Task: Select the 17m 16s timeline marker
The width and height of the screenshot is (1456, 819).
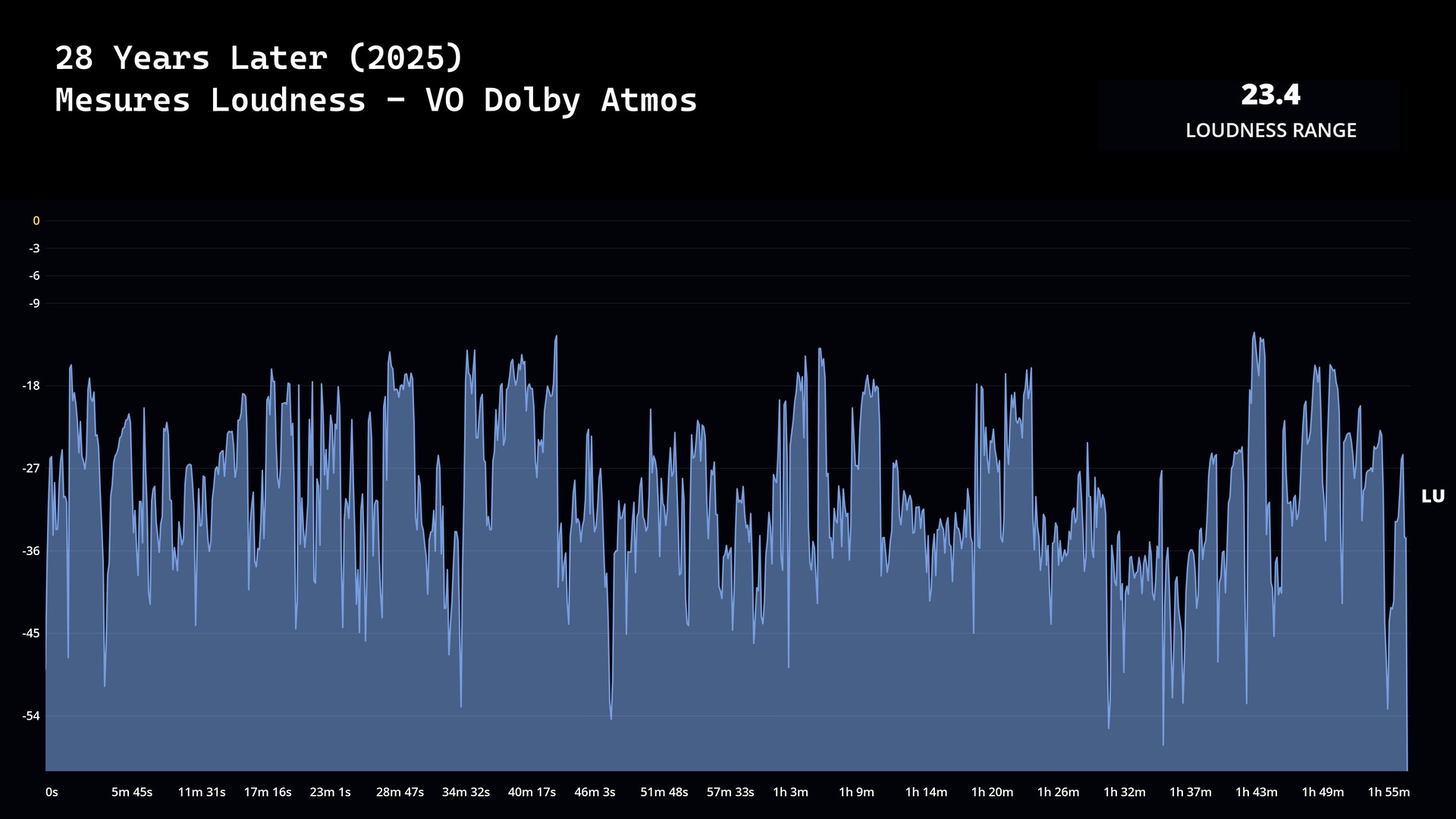Action: 267,792
